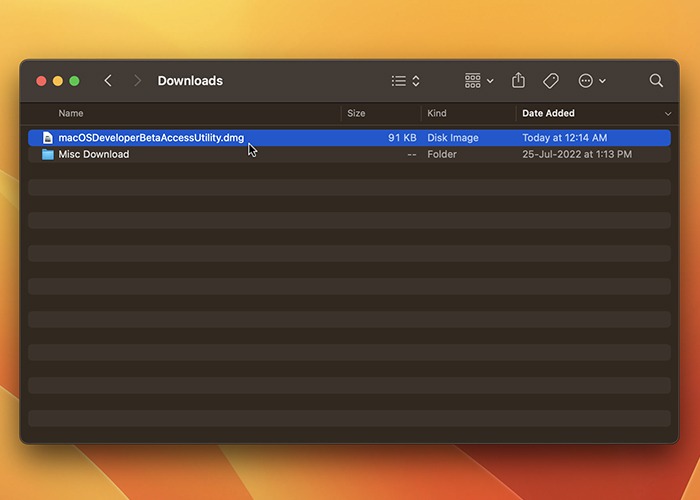Switch to list view icon
700x500 pixels.
399,81
